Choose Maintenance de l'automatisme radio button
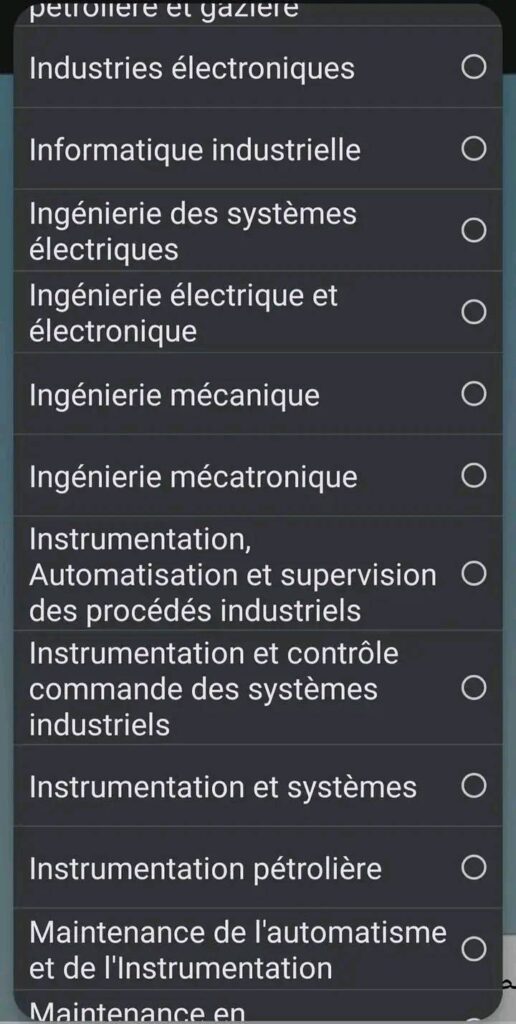The width and height of the screenshot is (516, 1024). click(x=474, y=950)
